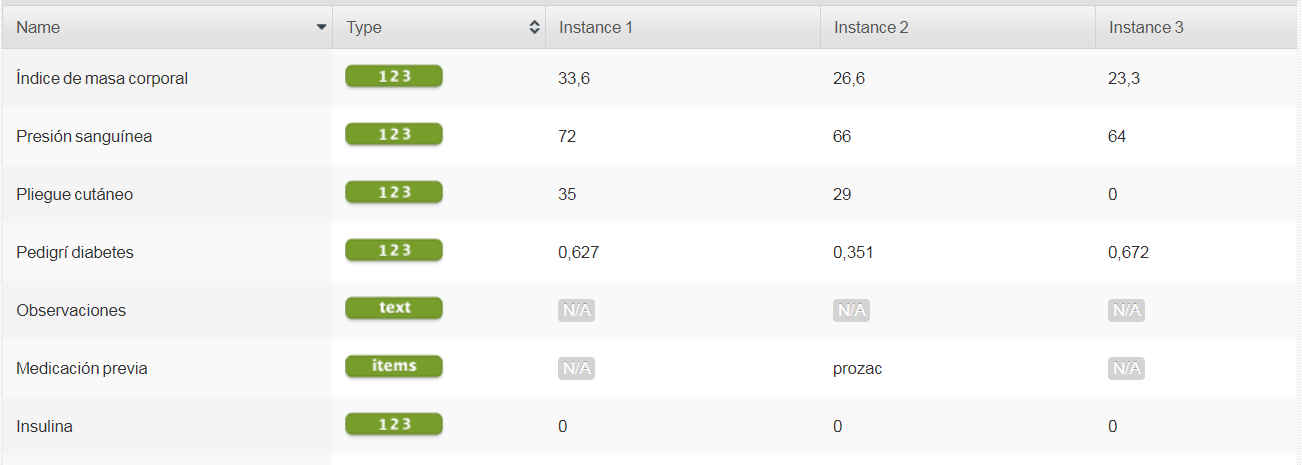Select the field name Índice de masa corporal
The image size is (1302, 465).
pos(102,78)
